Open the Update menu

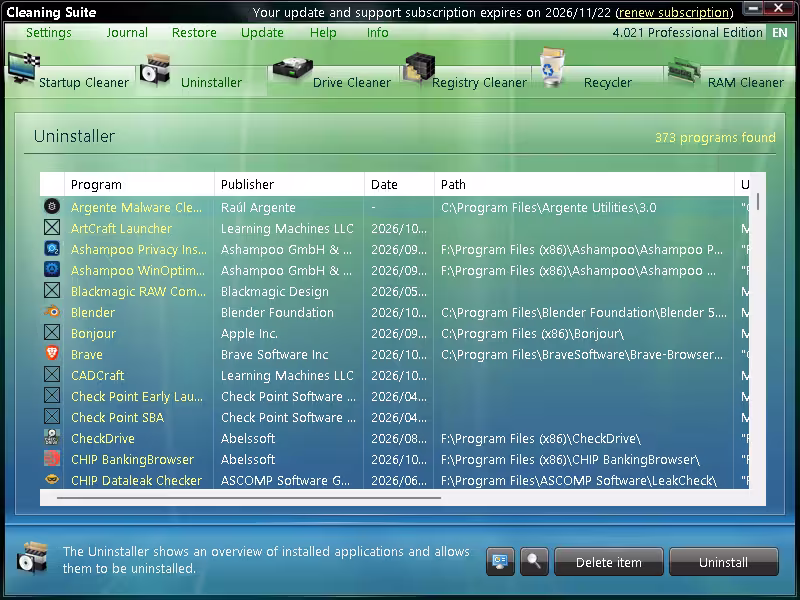pos(262,33)
